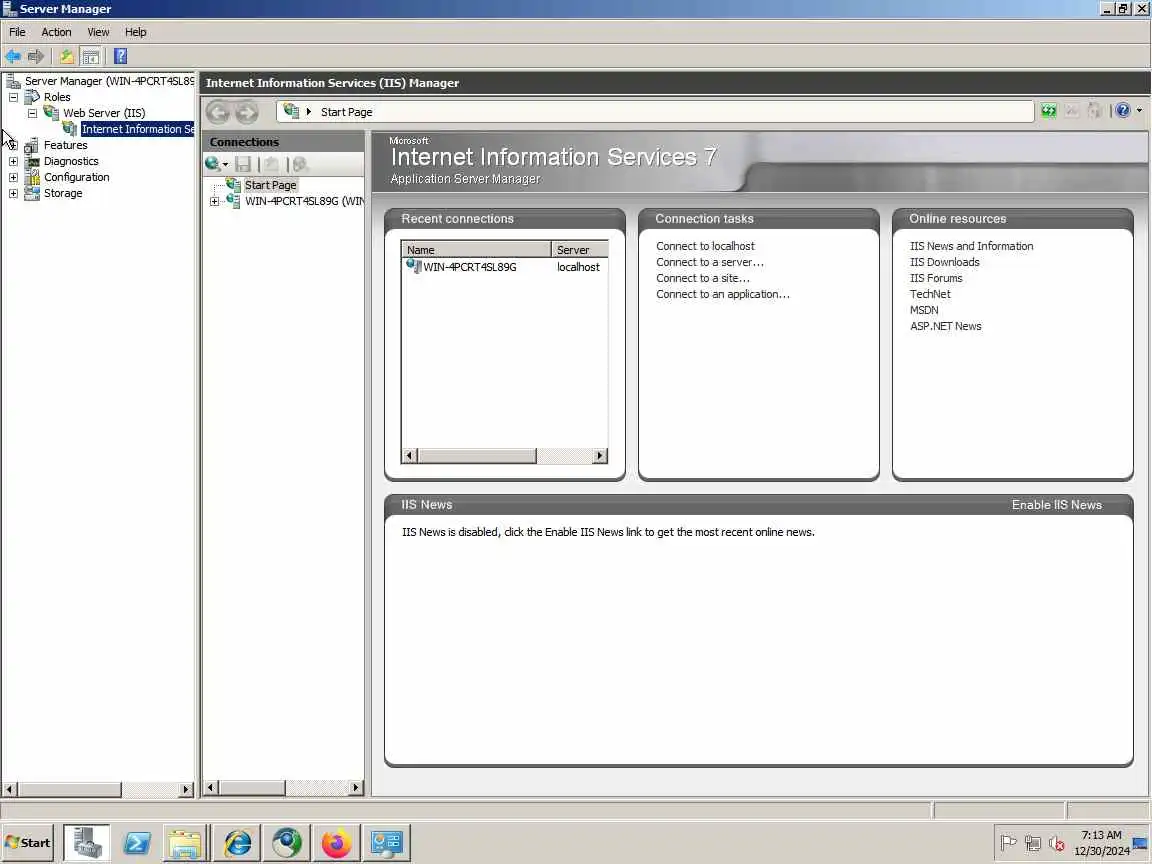Open the File menu
The width and height of the screenshot is (1152, 864).
pos(17,32)
